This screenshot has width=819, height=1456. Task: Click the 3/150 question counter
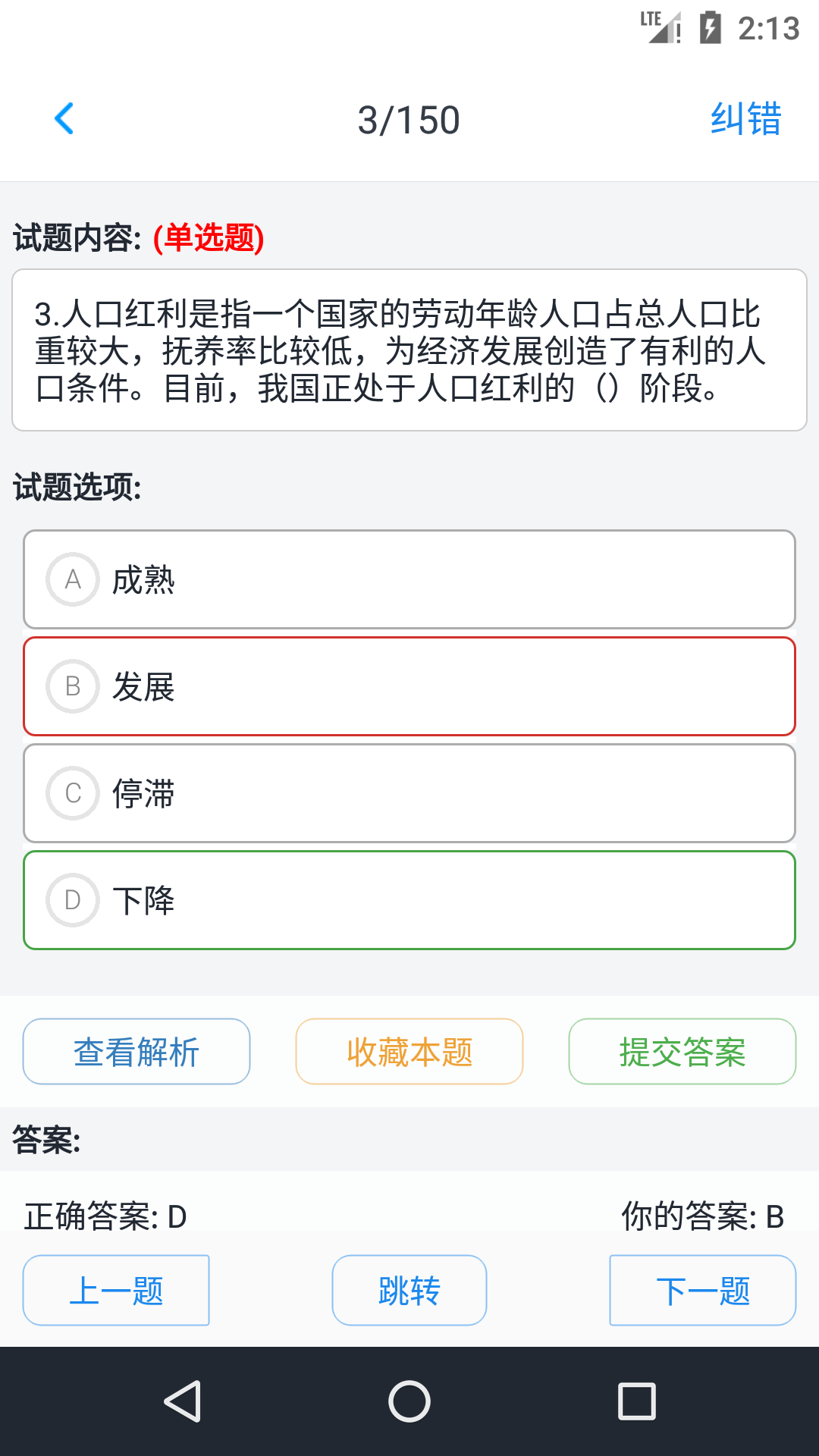[409, 120]
